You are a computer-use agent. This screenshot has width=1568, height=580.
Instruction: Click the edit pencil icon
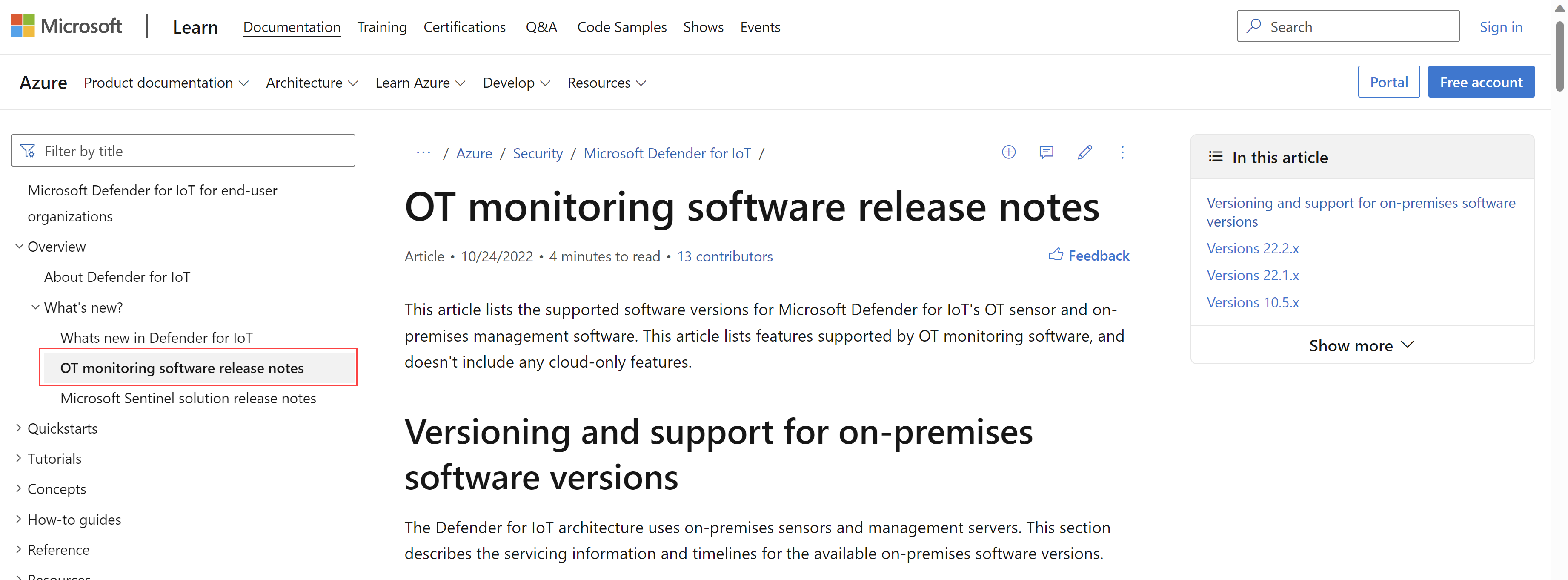point(1084,152)
